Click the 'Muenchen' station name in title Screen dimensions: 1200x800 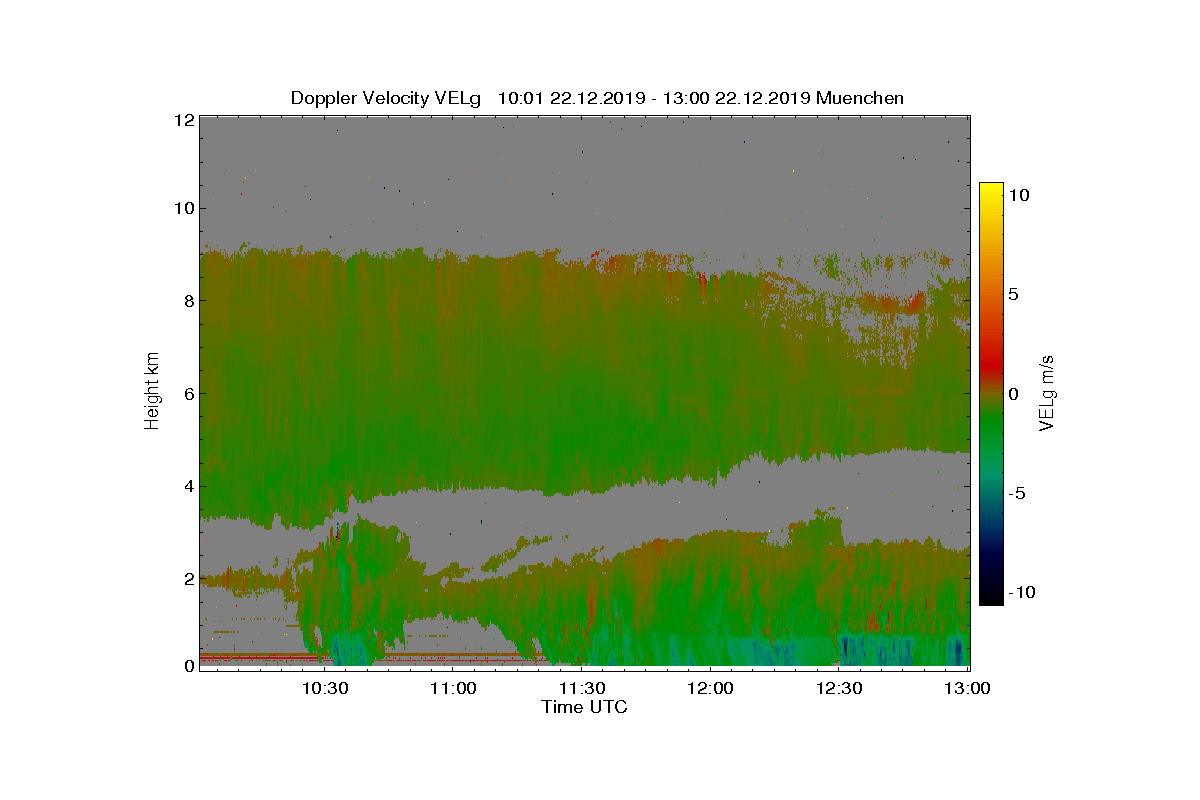click(860, 98)
